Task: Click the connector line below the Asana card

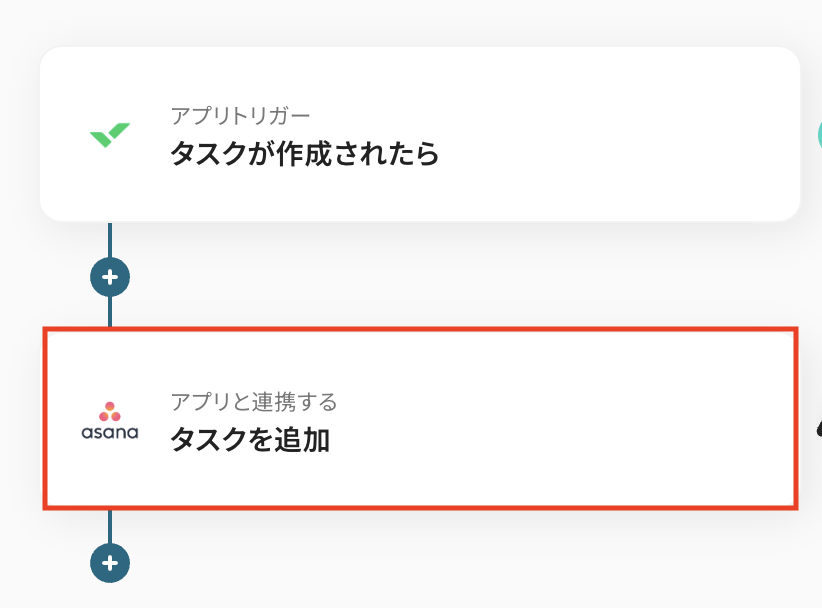Action: click(110, 527)
